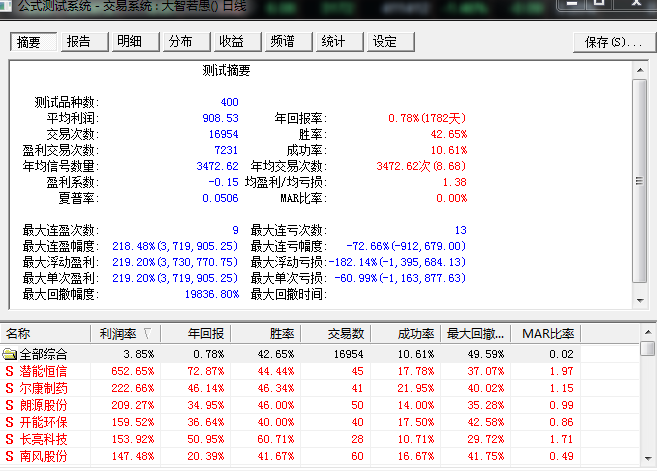The width and height of the screenshot is (657, 471).
Task: Switch to the 报告 tab
Action: [79, 42]
